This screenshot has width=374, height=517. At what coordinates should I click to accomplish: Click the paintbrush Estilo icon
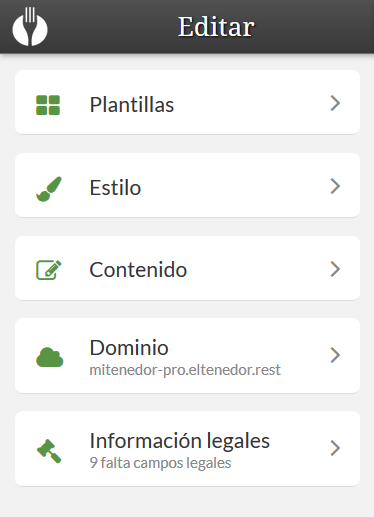pos(49,189)
